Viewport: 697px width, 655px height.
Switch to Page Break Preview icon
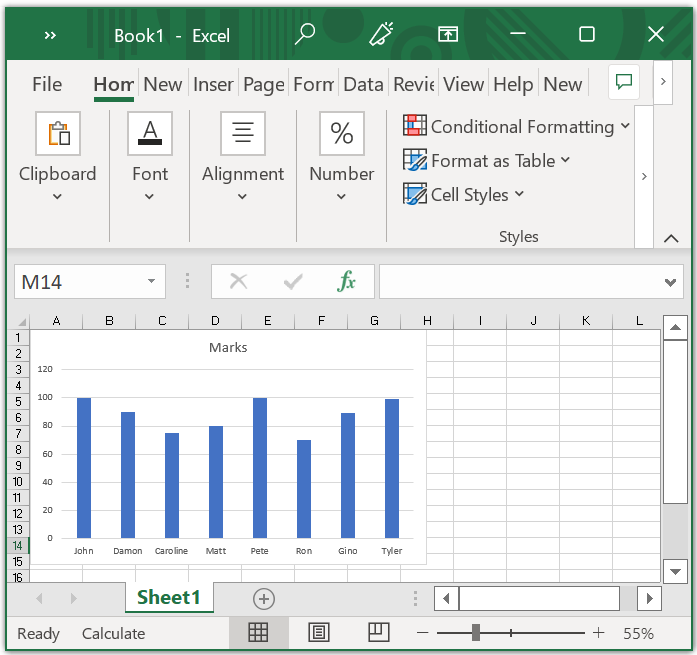[x=379, y=632]
